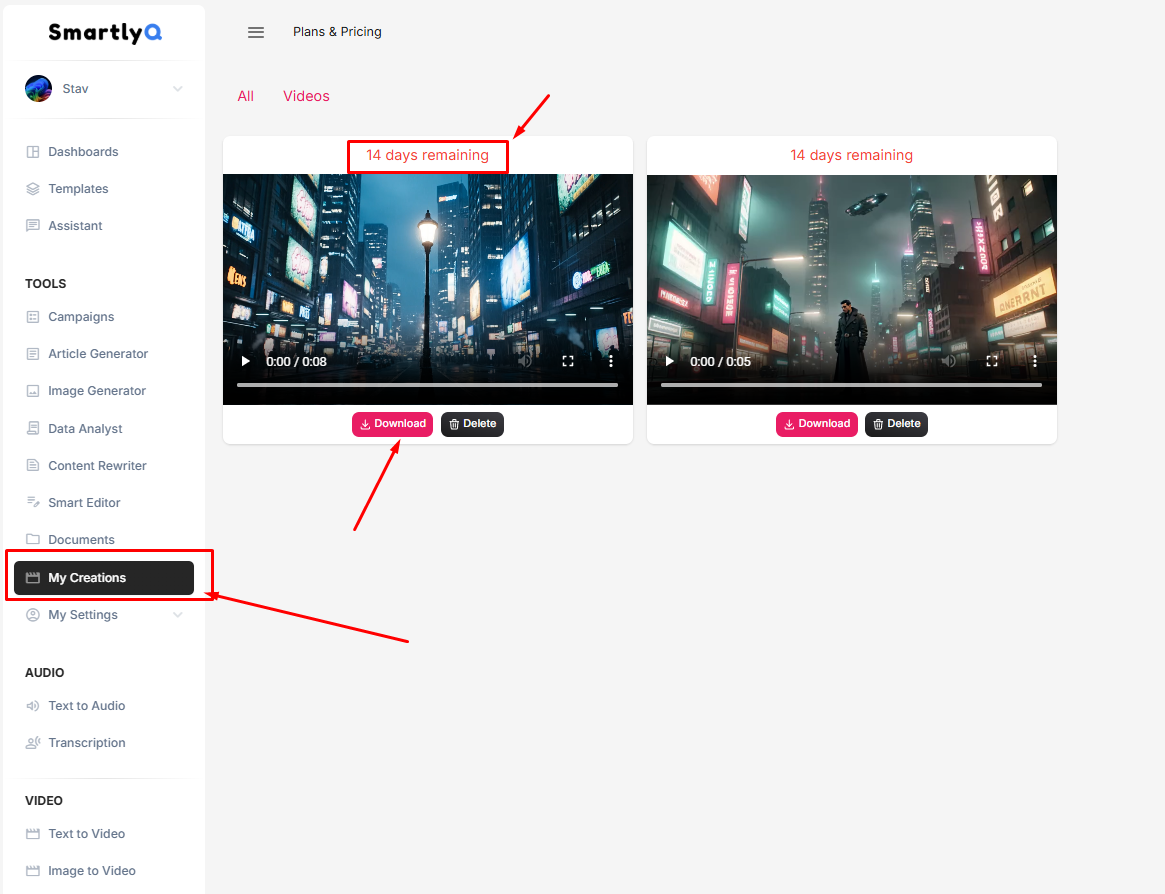Screen dimensions: 1165x894
Task: Click the Templates layers icon
Action: coord(33,189)
